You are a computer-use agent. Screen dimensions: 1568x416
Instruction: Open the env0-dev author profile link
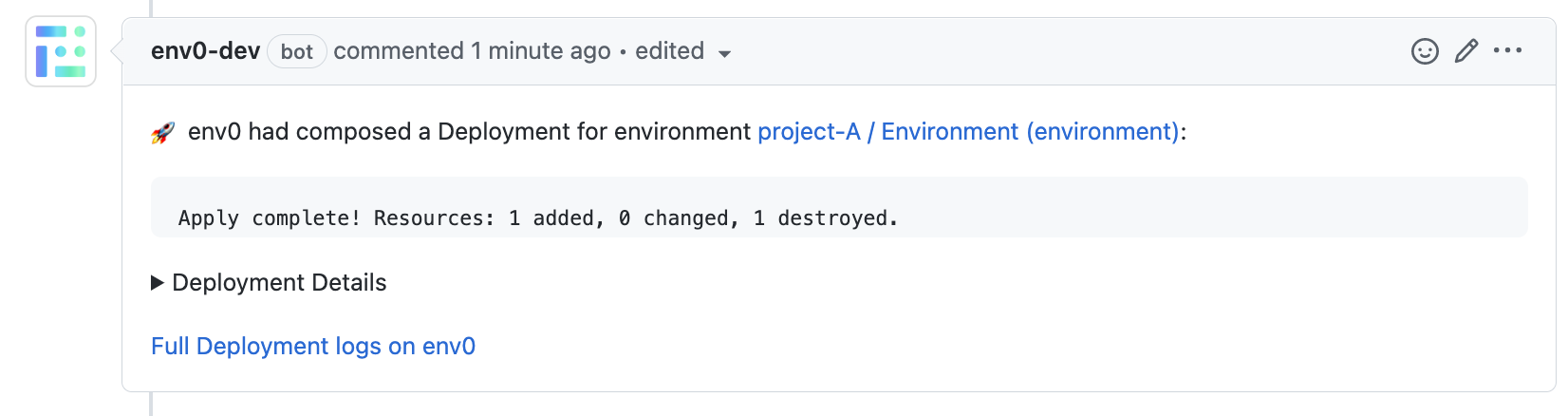coord(205,51)
